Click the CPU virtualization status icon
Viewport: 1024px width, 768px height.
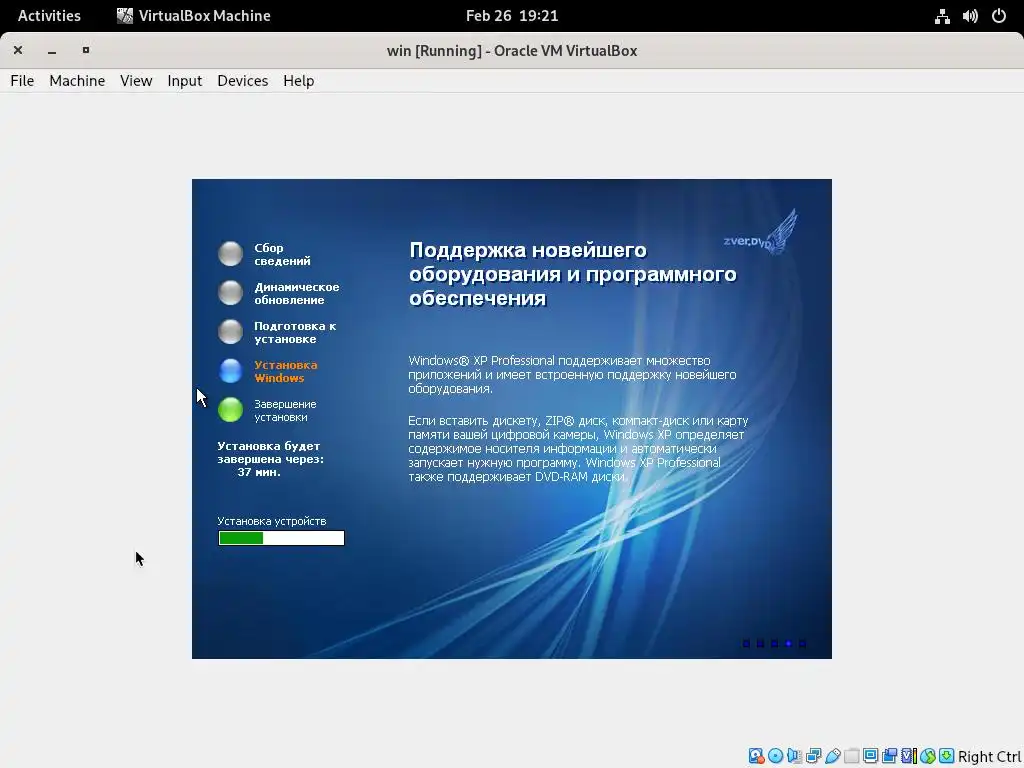point(908,756)
